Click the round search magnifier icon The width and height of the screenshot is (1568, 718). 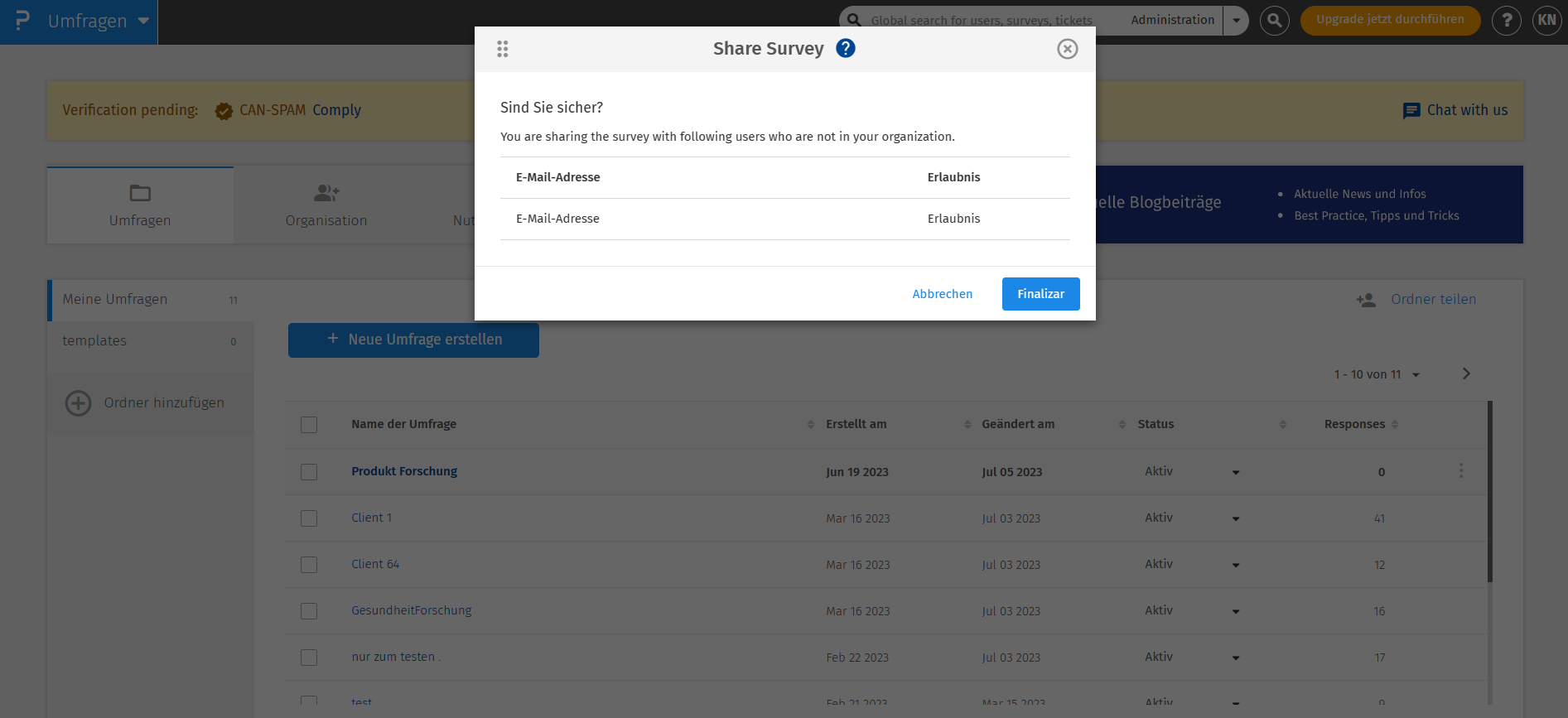point(1275,20)
